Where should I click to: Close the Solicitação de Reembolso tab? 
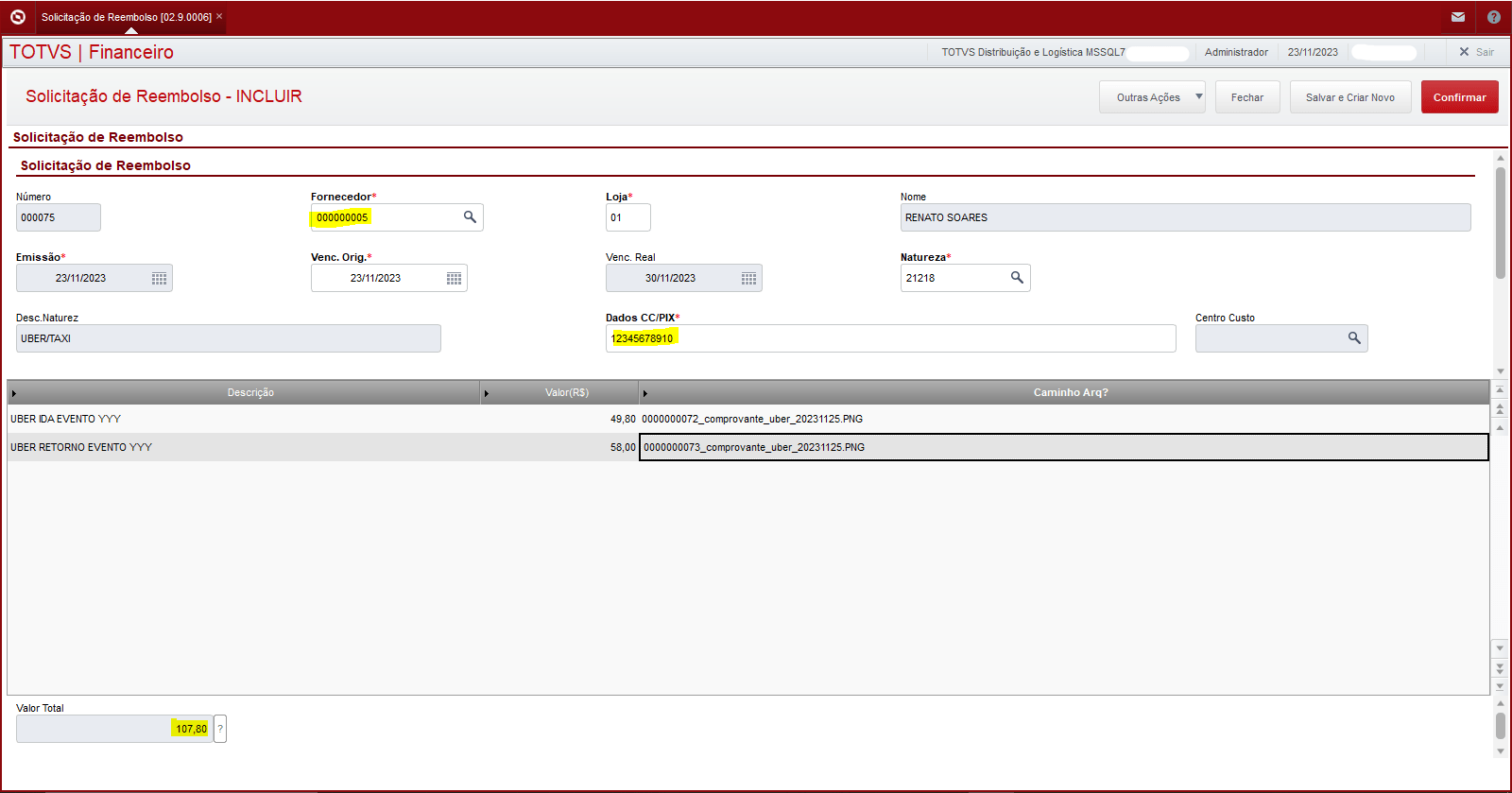(x=219, y=16)
